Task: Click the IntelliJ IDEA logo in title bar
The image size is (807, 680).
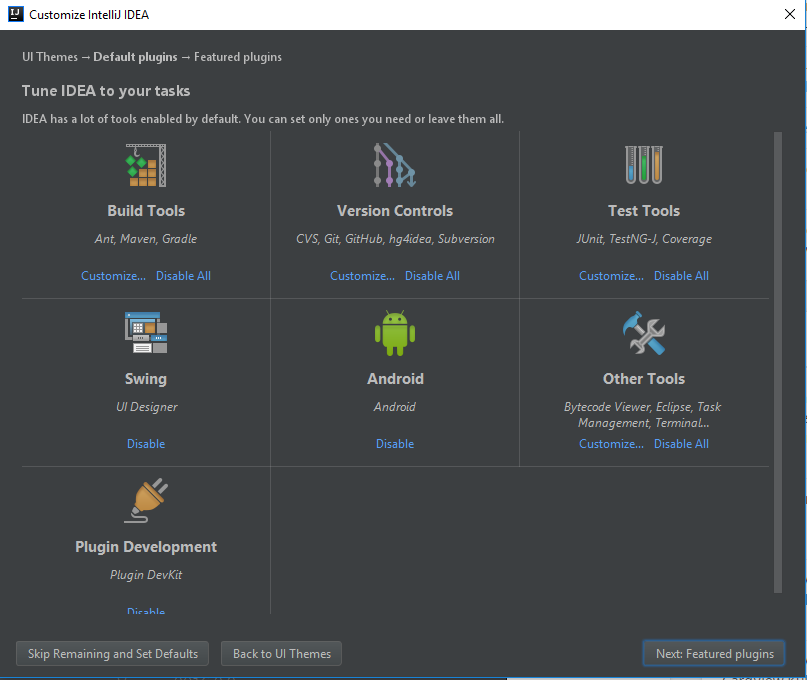Action: pyautogui.click(x=16, y=14)
